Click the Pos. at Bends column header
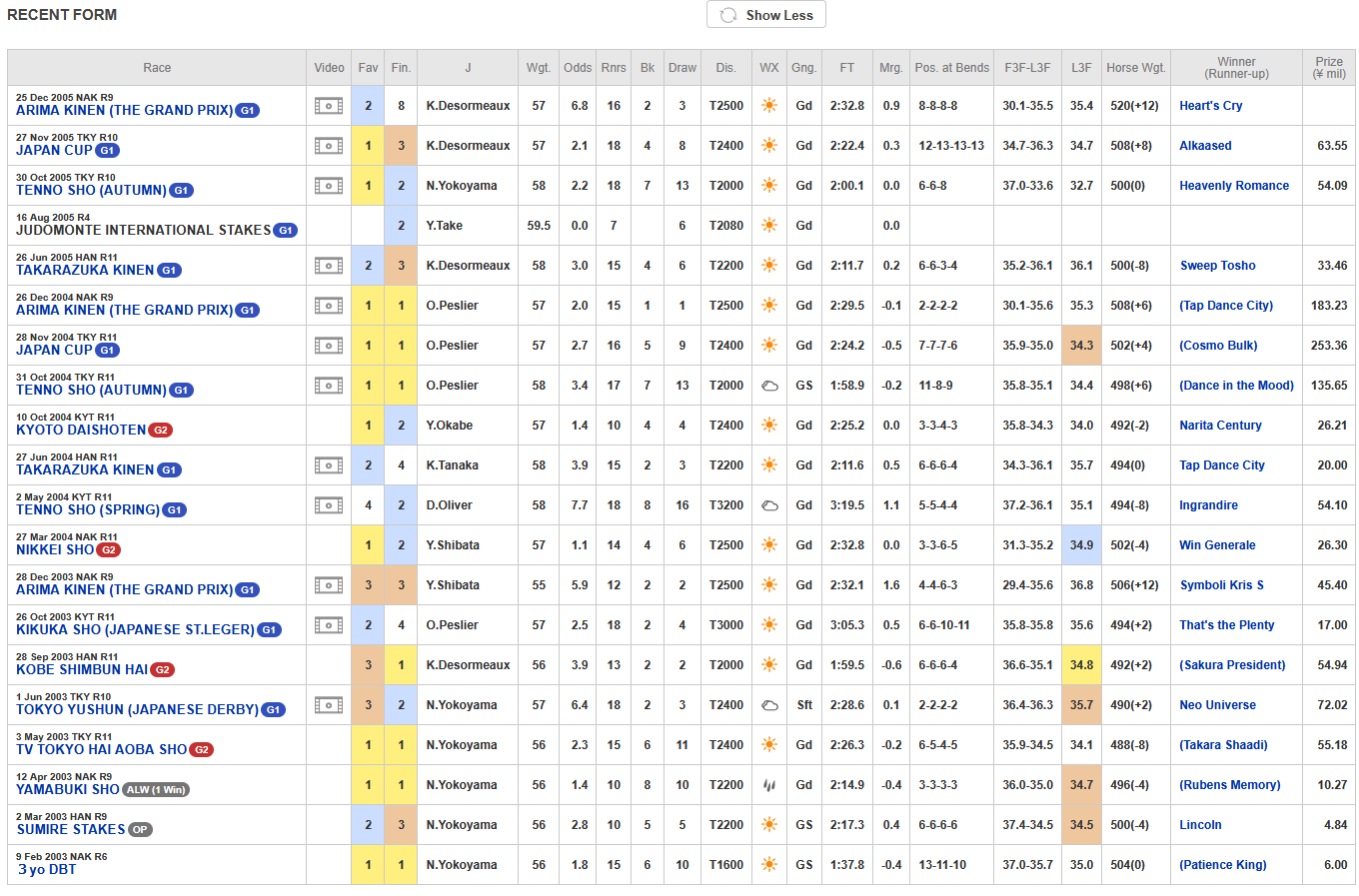This screenshot has height=896, width=1359. (x=952, y=68)
